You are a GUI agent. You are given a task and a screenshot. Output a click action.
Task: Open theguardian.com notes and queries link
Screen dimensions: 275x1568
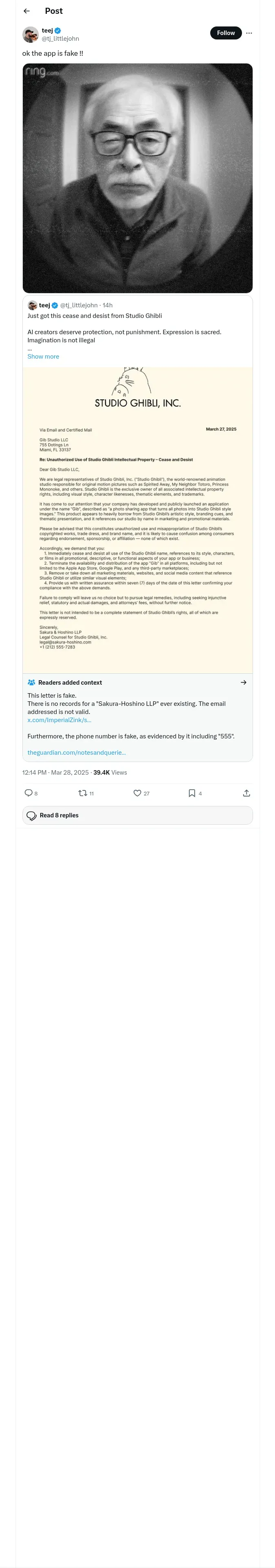77,752
